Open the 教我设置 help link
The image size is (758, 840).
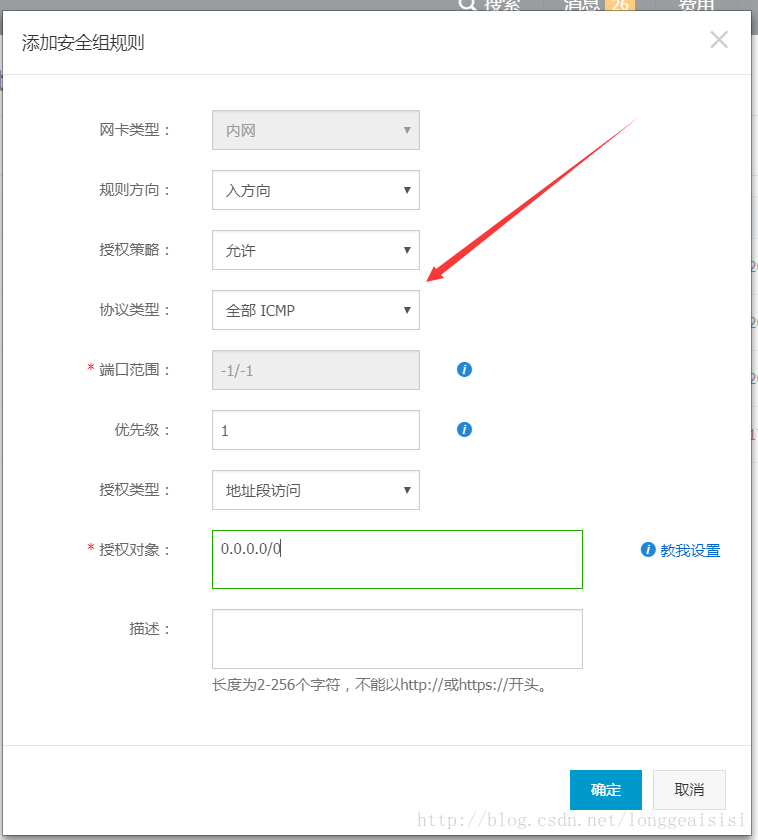pyautogui.click(x=690, y=550)
